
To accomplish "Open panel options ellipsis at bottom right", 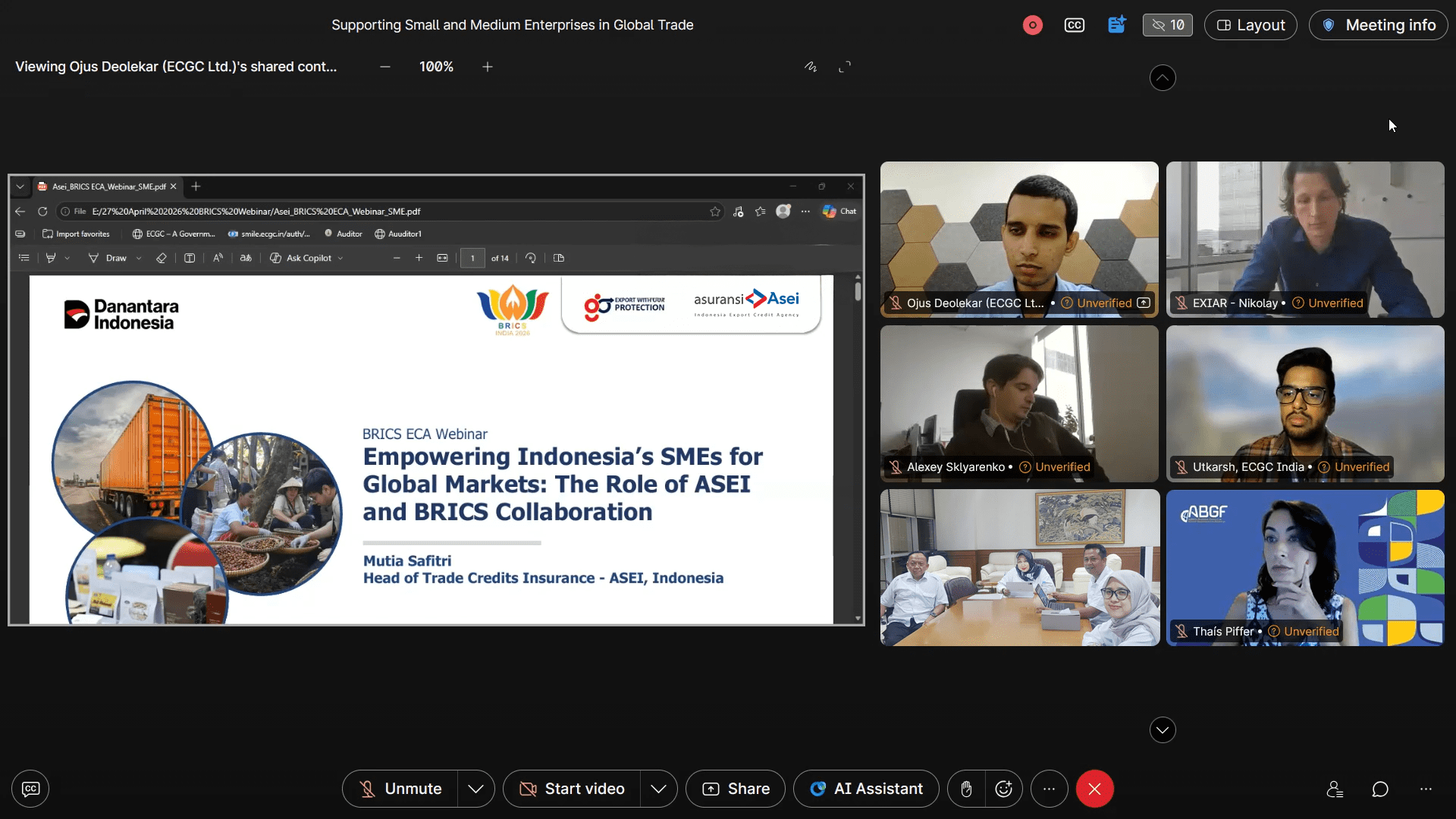I will coord(1426,789).
